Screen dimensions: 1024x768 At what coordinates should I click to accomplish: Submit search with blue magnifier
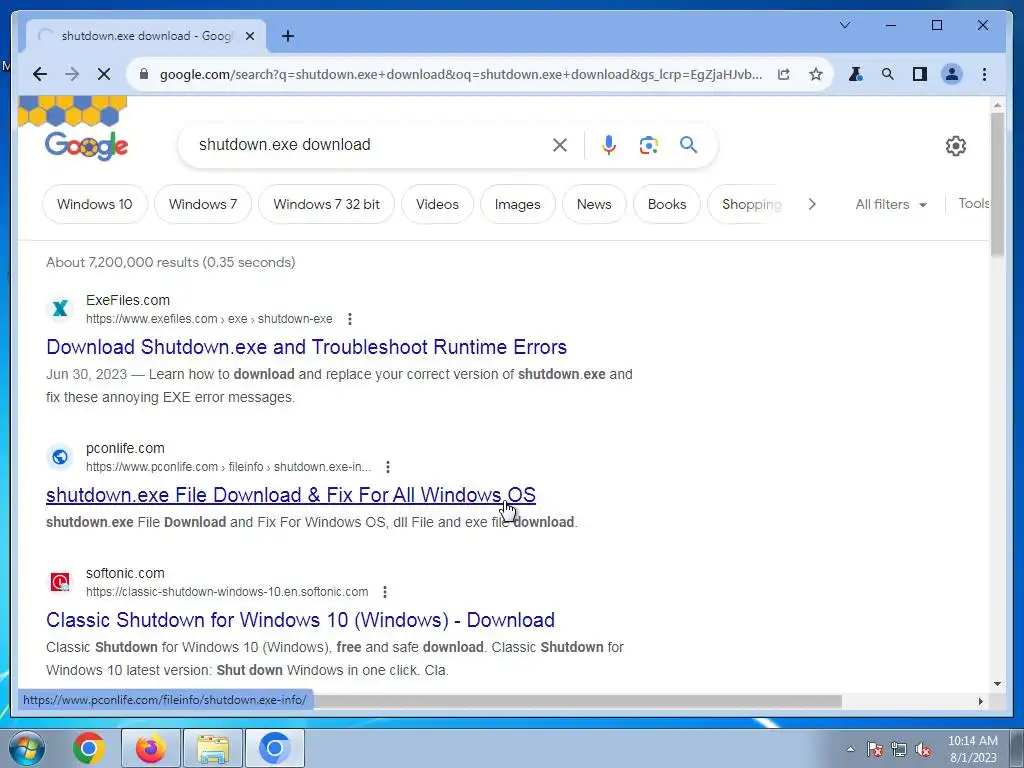click(688, 144)
